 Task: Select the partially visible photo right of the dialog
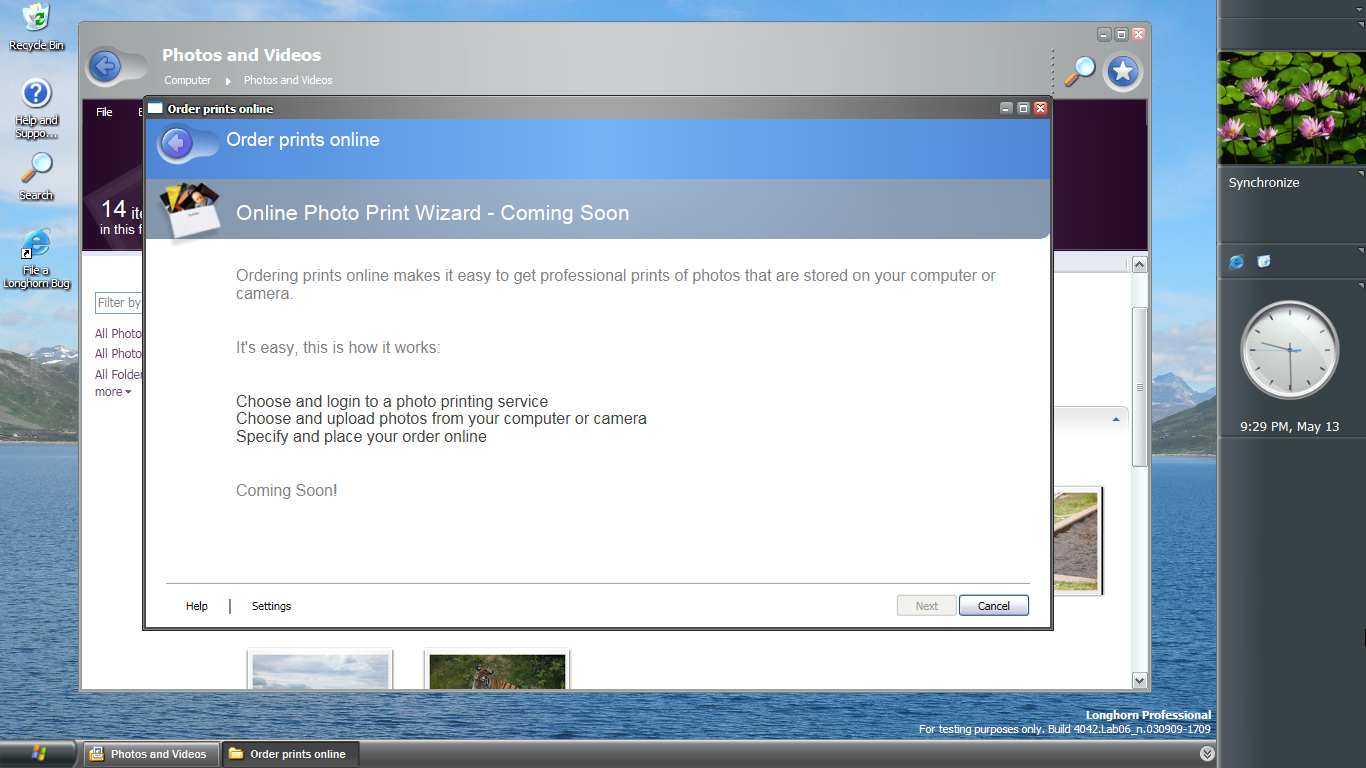(x=1077, y=540)
